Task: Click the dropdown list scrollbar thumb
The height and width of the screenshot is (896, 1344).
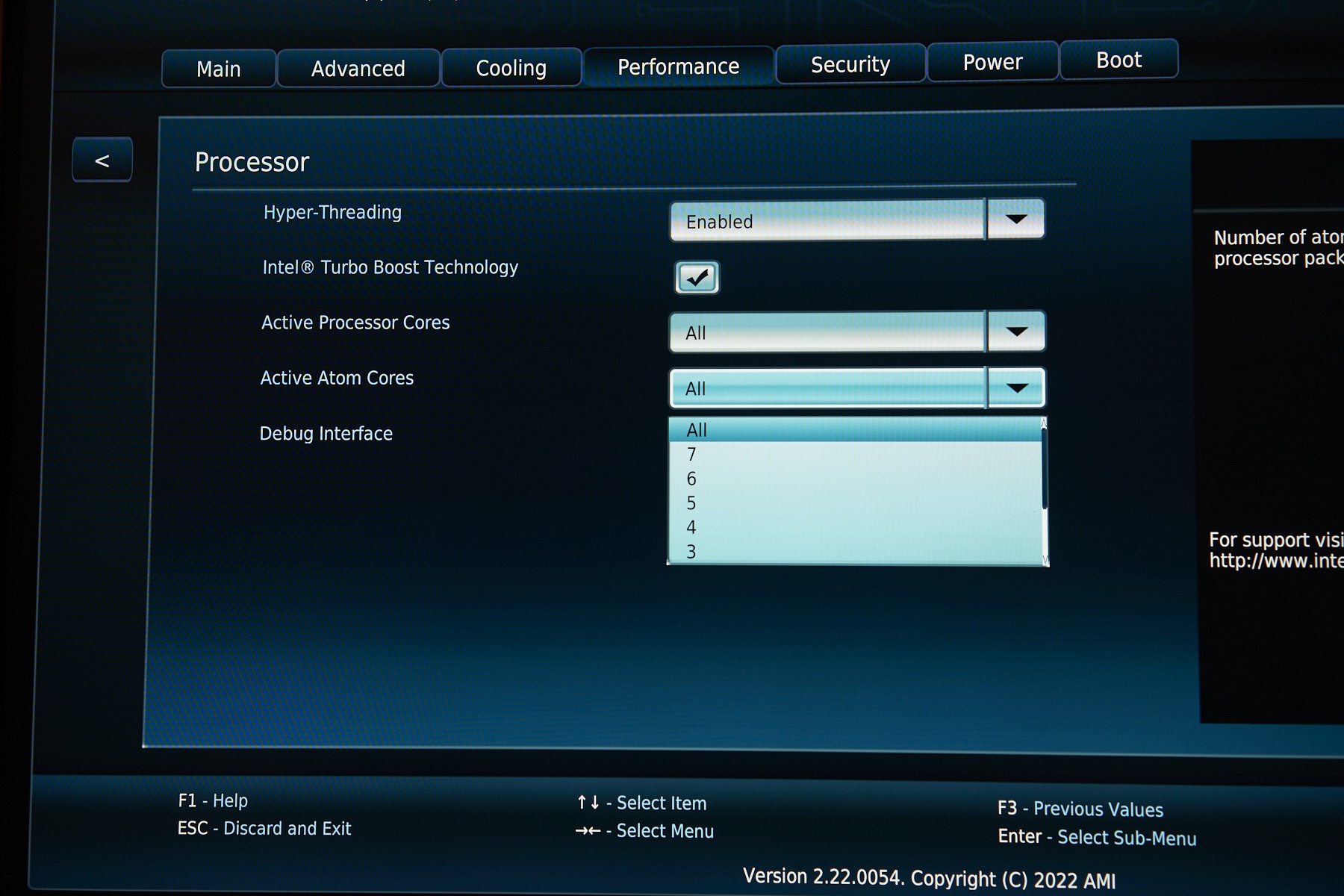Action: pyautogui.click(x=1045, y=469)
